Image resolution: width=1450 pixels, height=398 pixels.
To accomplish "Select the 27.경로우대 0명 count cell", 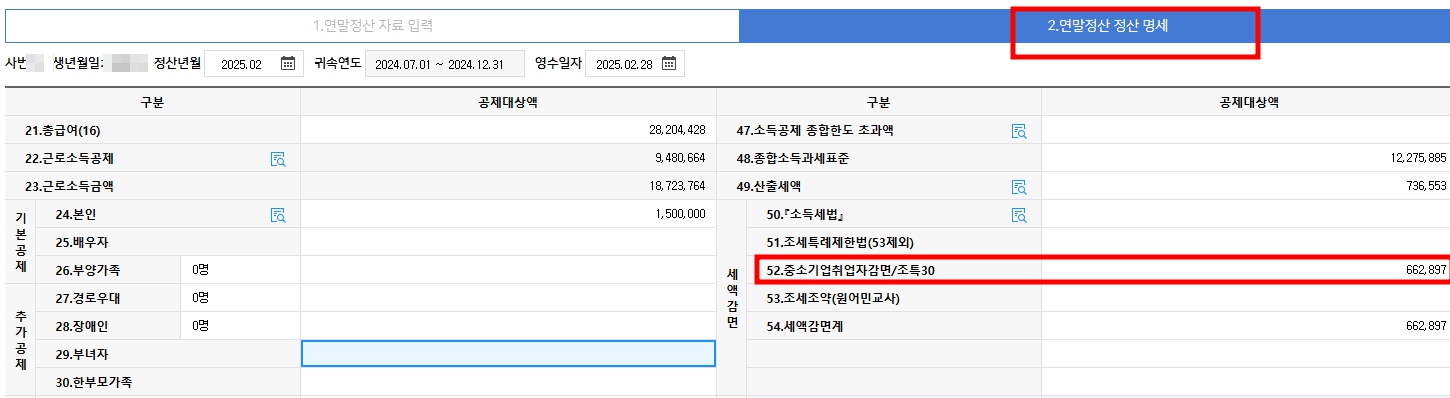I will coord(240,298).
